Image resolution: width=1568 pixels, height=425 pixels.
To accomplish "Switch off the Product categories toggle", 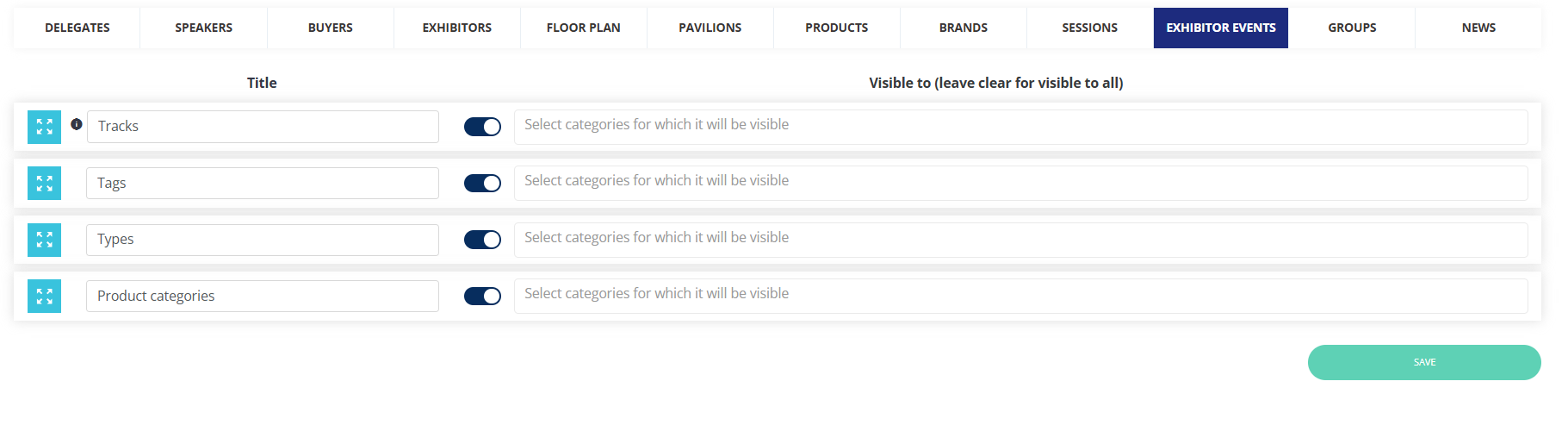I will (x=482, y=297).
